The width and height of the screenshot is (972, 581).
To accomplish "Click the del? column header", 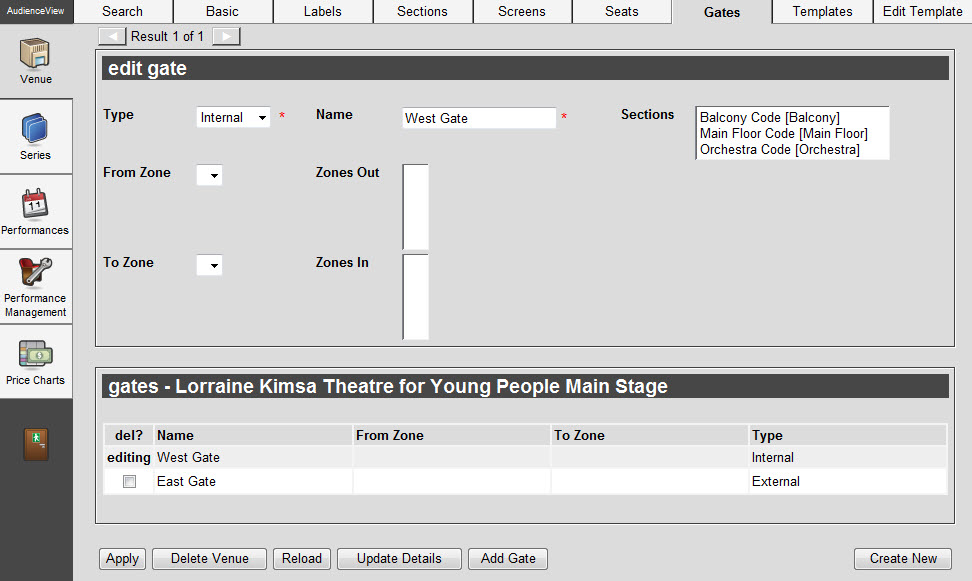I will pos(128,435).
